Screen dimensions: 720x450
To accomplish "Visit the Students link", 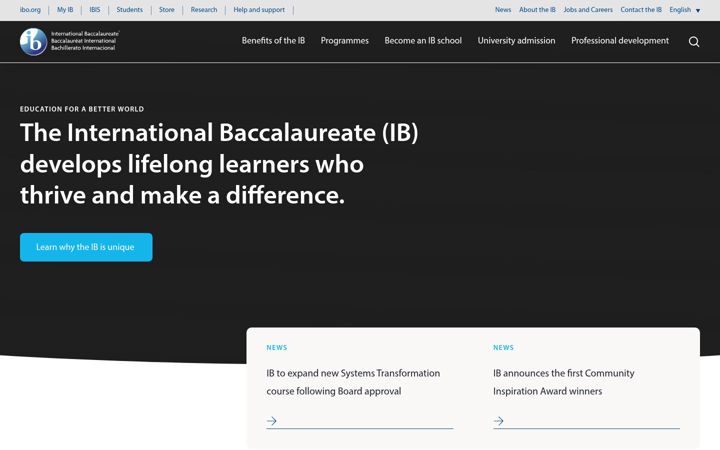I will (x=129, y=10).
